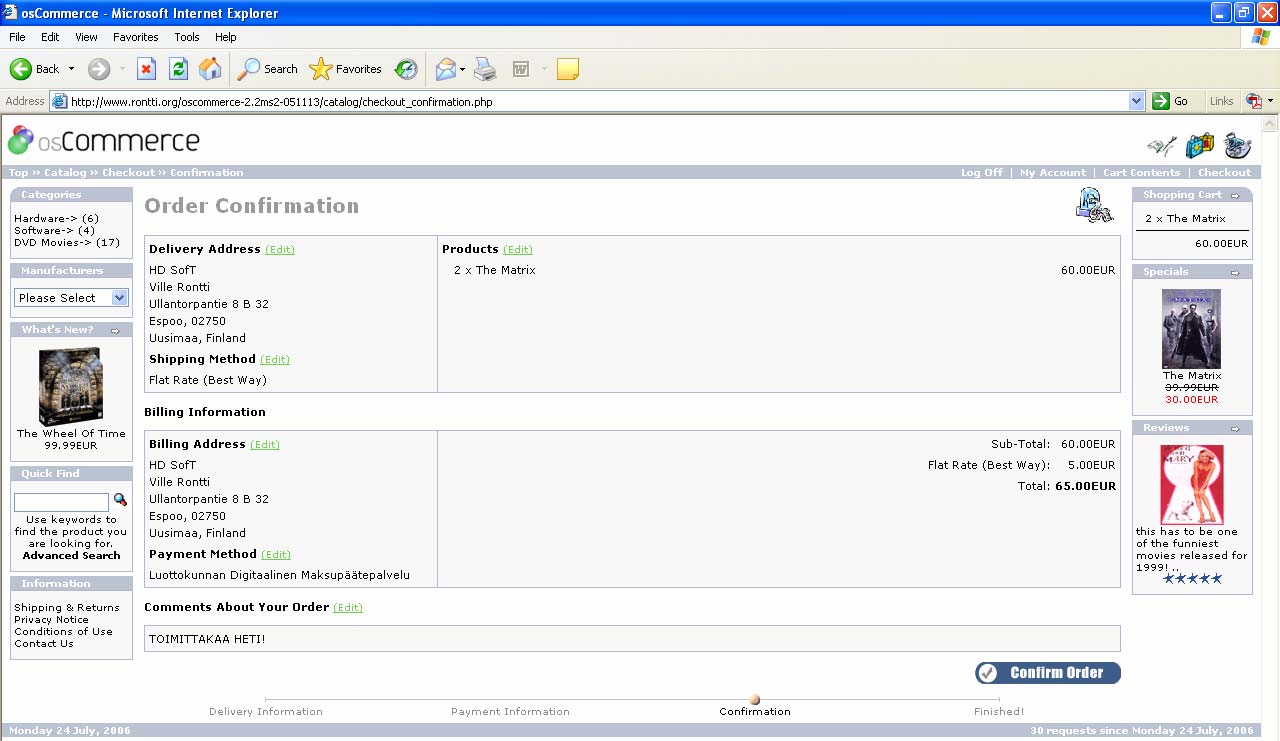
Task: Click the Log Off link
Action: (x=982, y=173)
